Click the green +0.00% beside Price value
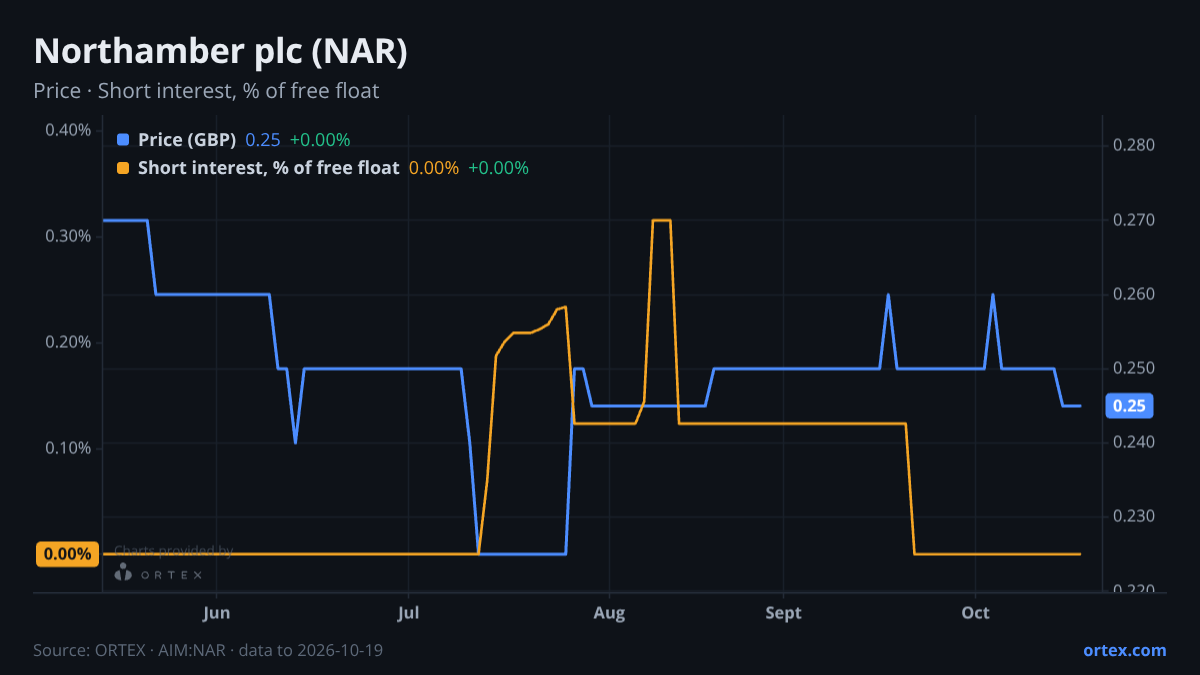This screenshot has width=1200, height=675. tap(320, 140)
